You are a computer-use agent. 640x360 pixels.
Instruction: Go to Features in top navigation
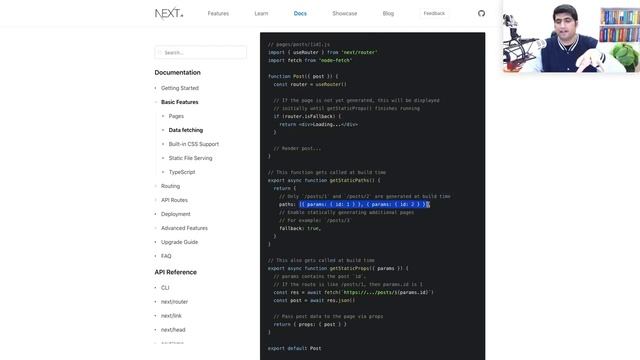218,13
